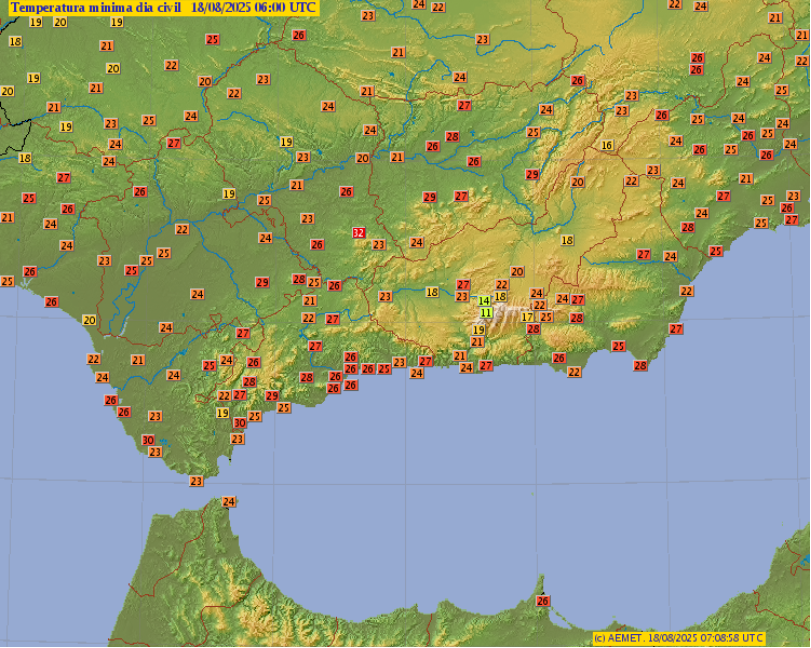Select the 24 marker on the African coastline

point(228,500)
